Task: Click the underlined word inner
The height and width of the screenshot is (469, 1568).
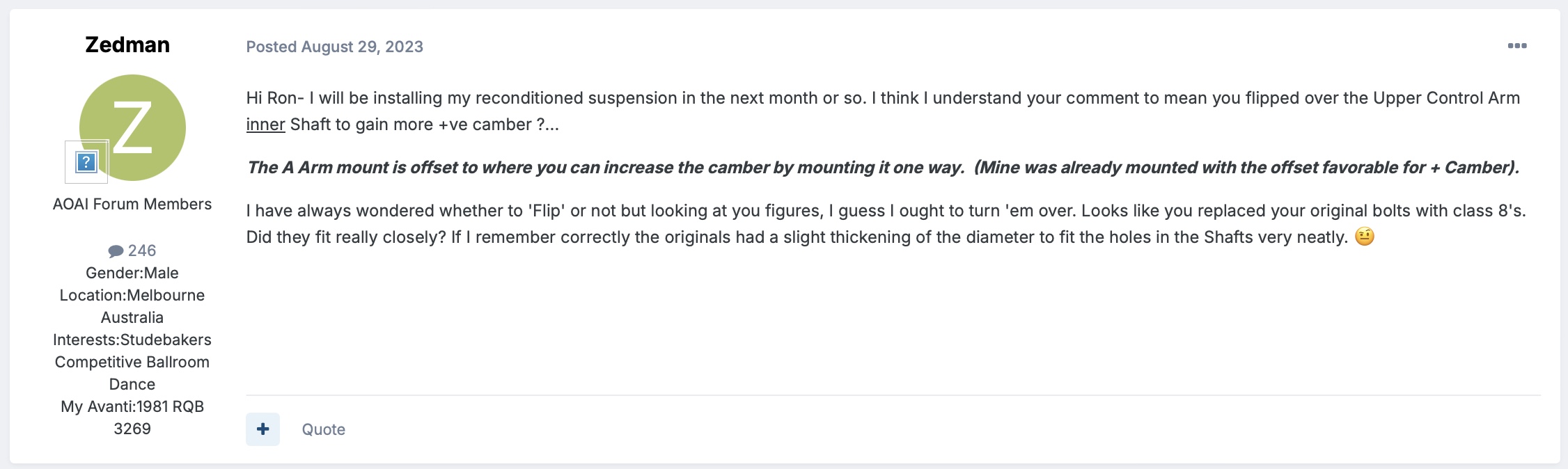Action: coord(265,125)
